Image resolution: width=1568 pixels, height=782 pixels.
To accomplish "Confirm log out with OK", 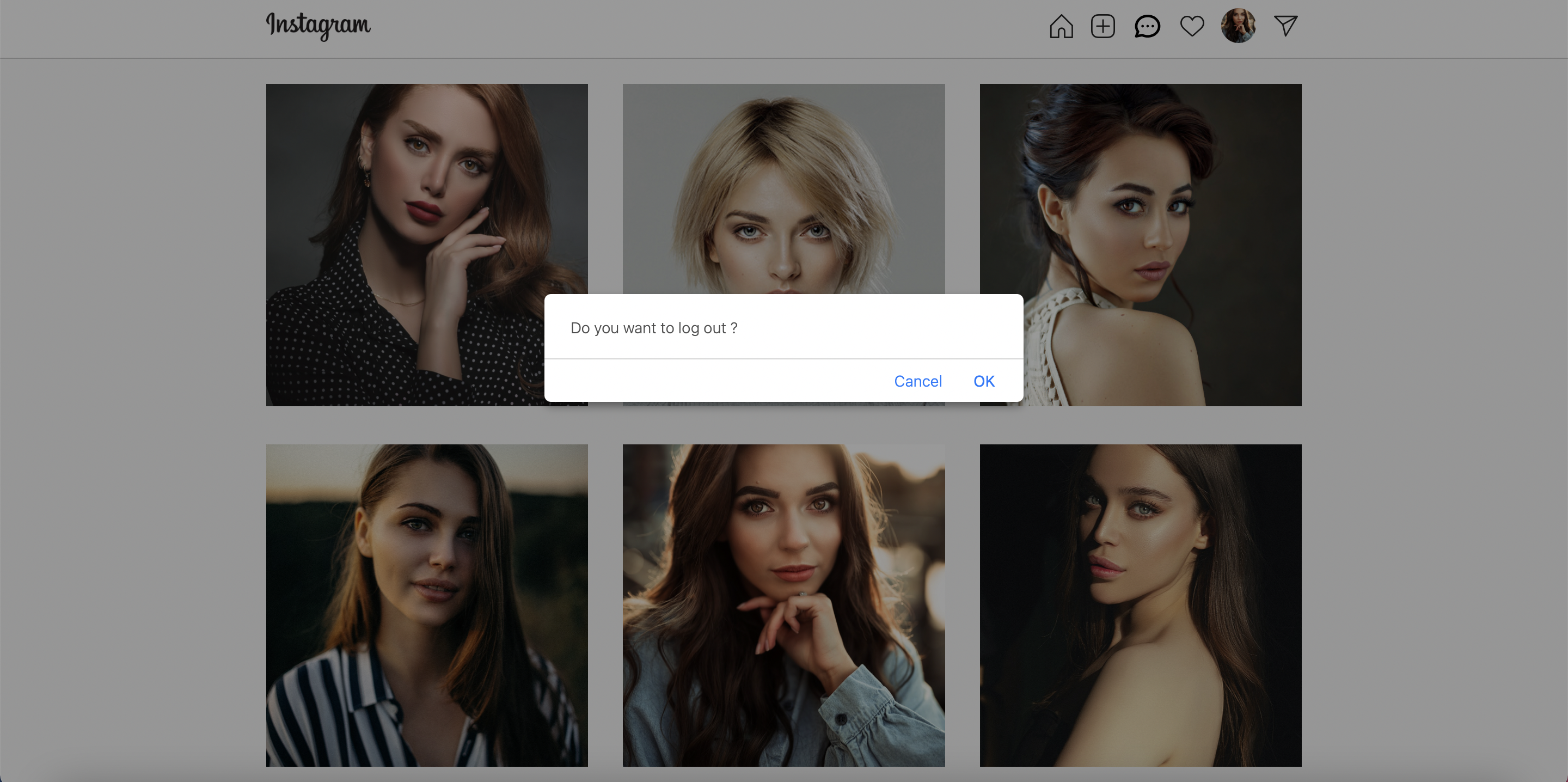I will click(984, 381).
